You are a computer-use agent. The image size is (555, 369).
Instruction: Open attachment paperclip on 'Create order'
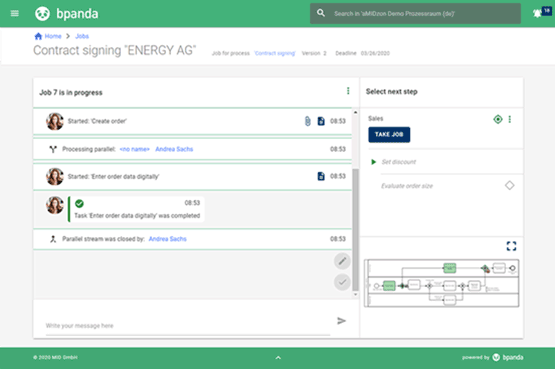click(x=307, y=121)
